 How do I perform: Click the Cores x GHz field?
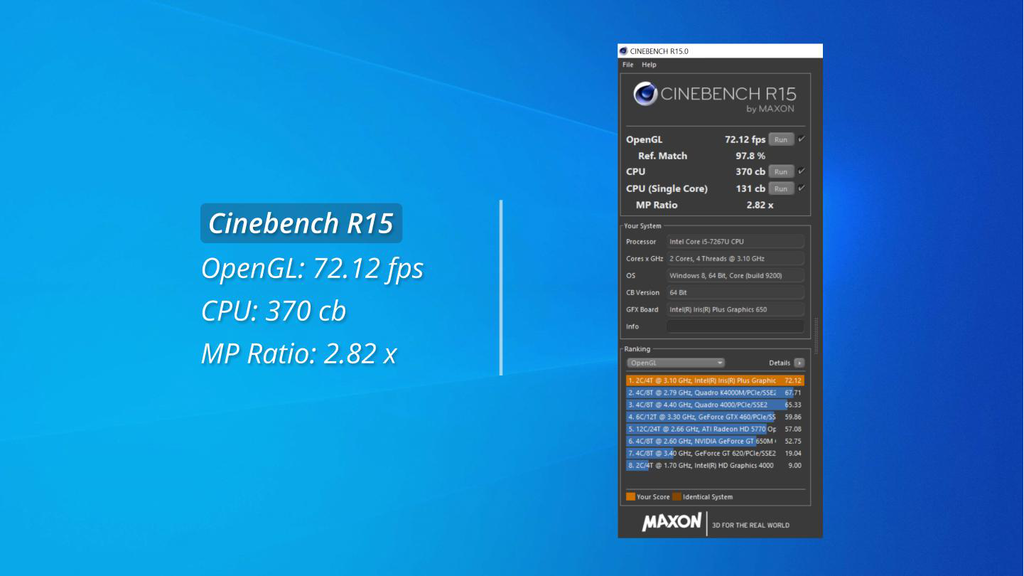(x=735, y=259)
